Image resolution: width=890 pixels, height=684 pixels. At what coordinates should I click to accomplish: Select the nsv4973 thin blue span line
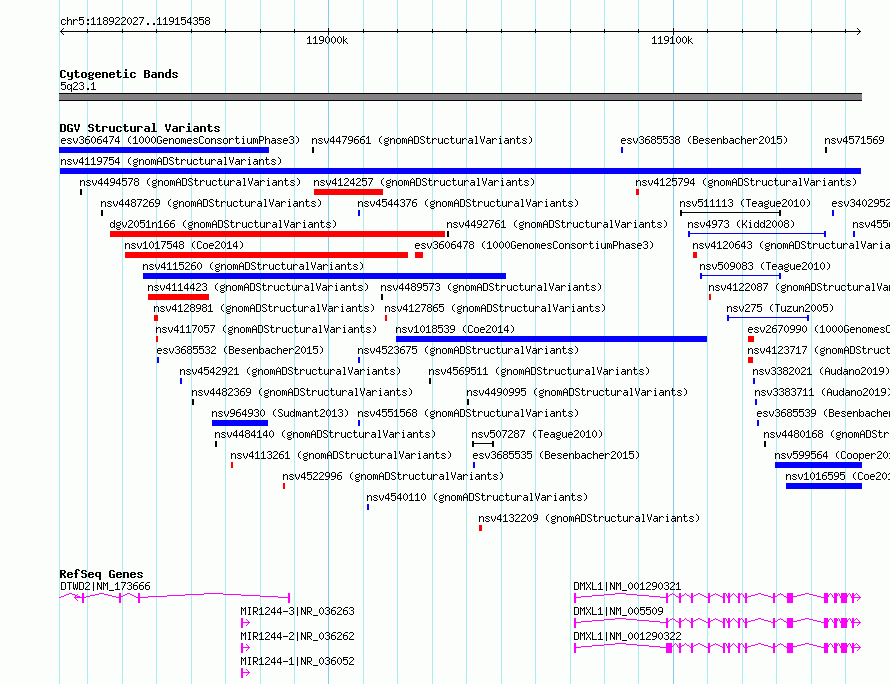[757, 234]
